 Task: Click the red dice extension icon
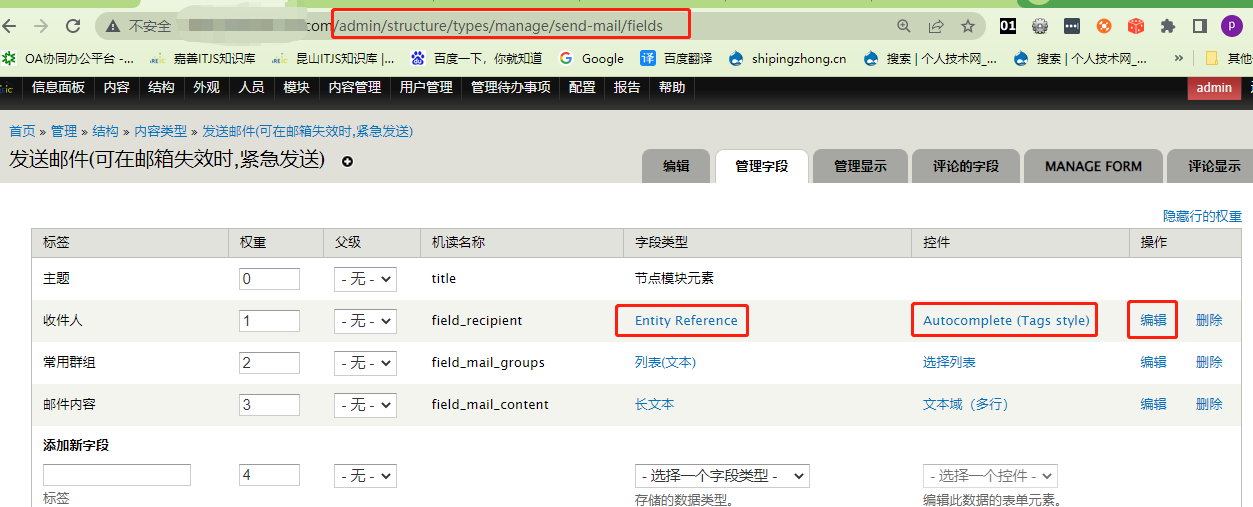point(1136,26)
